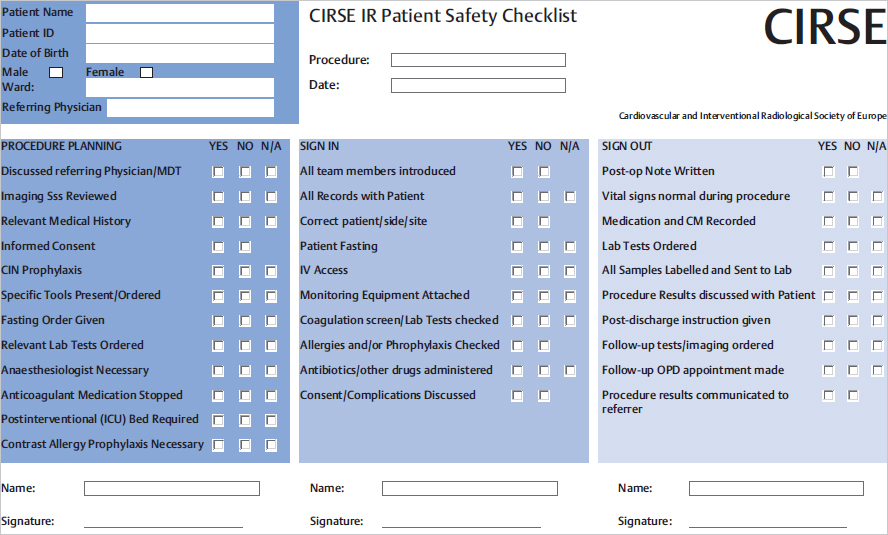Click the Referring Physician field
The image size is (888, 535).
pos(190,107)
